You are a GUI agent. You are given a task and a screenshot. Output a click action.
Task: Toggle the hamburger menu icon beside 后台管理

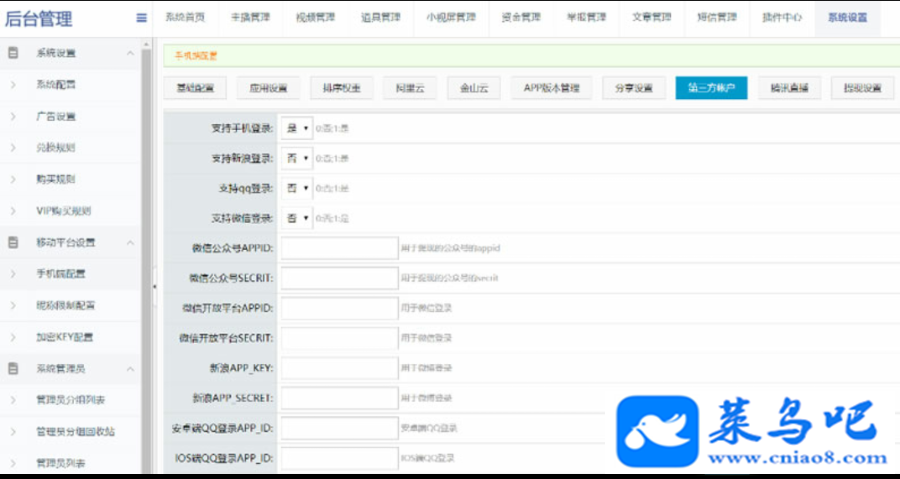pyautogui.click(x=141, y=18)
